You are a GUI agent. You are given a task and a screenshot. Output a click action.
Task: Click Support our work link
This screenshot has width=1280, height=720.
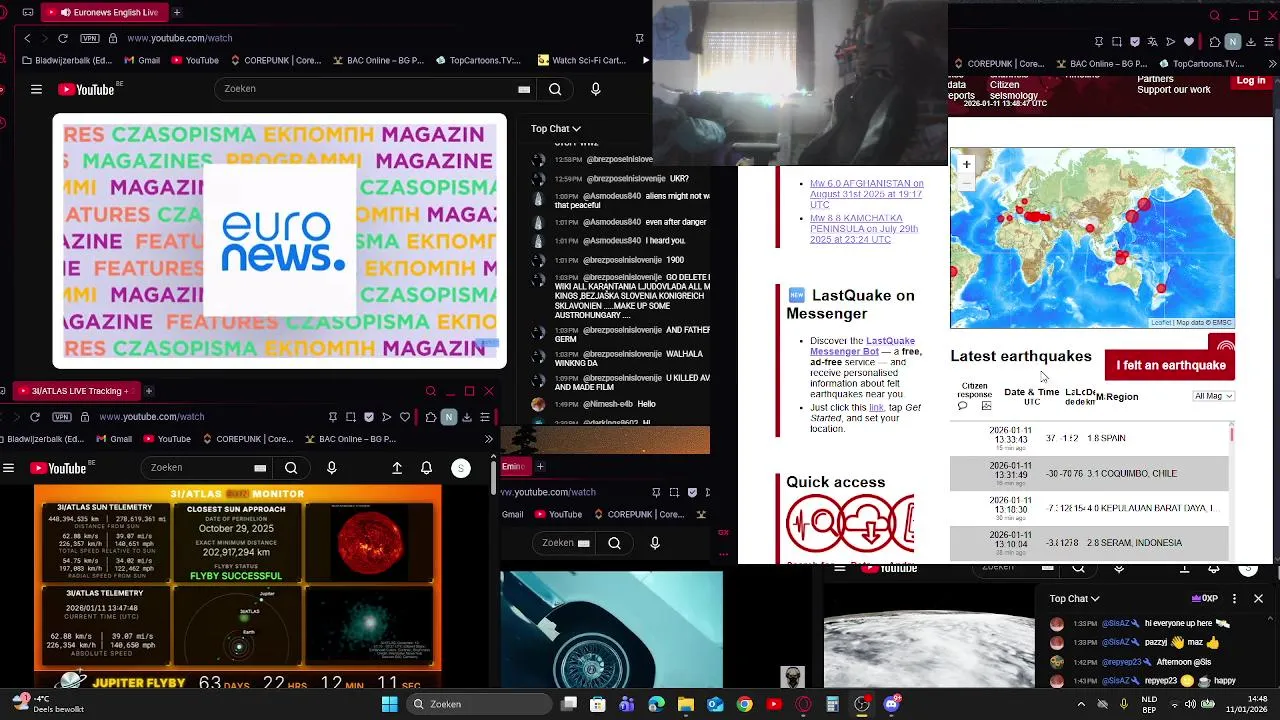coord(1174,90)
